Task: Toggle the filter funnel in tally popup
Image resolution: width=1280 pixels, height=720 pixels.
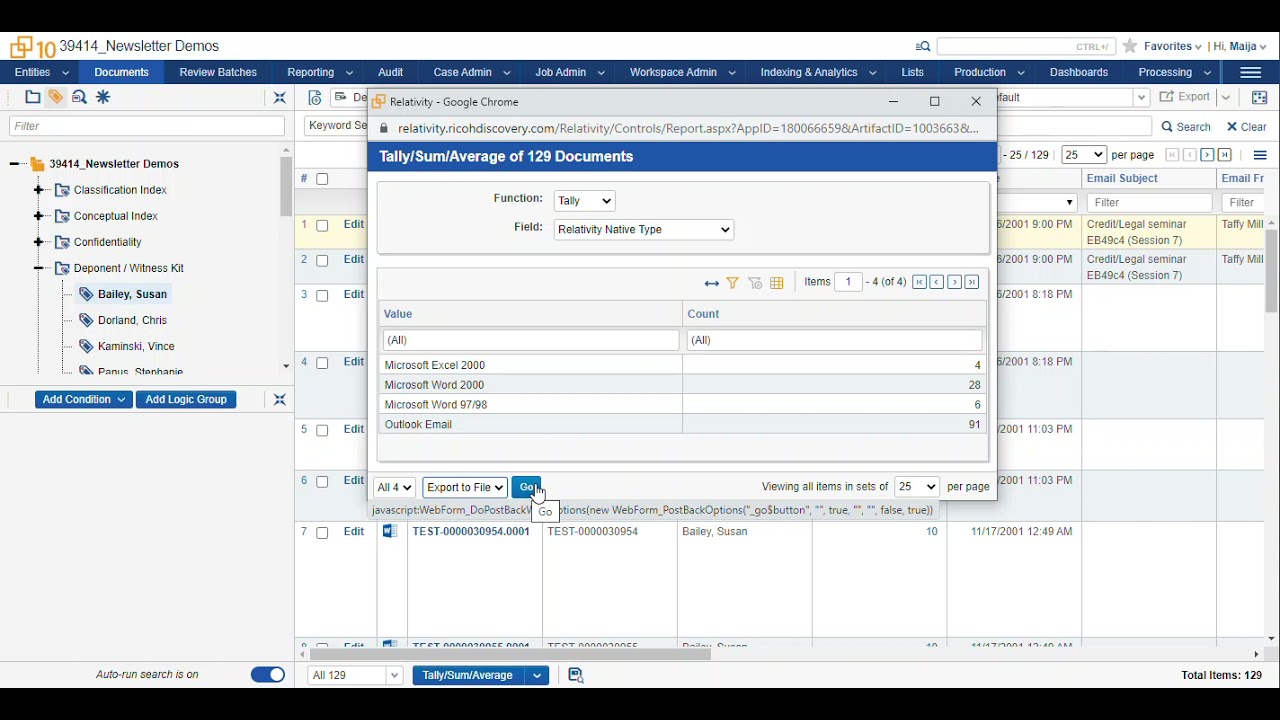Action: tap(733, 283)
